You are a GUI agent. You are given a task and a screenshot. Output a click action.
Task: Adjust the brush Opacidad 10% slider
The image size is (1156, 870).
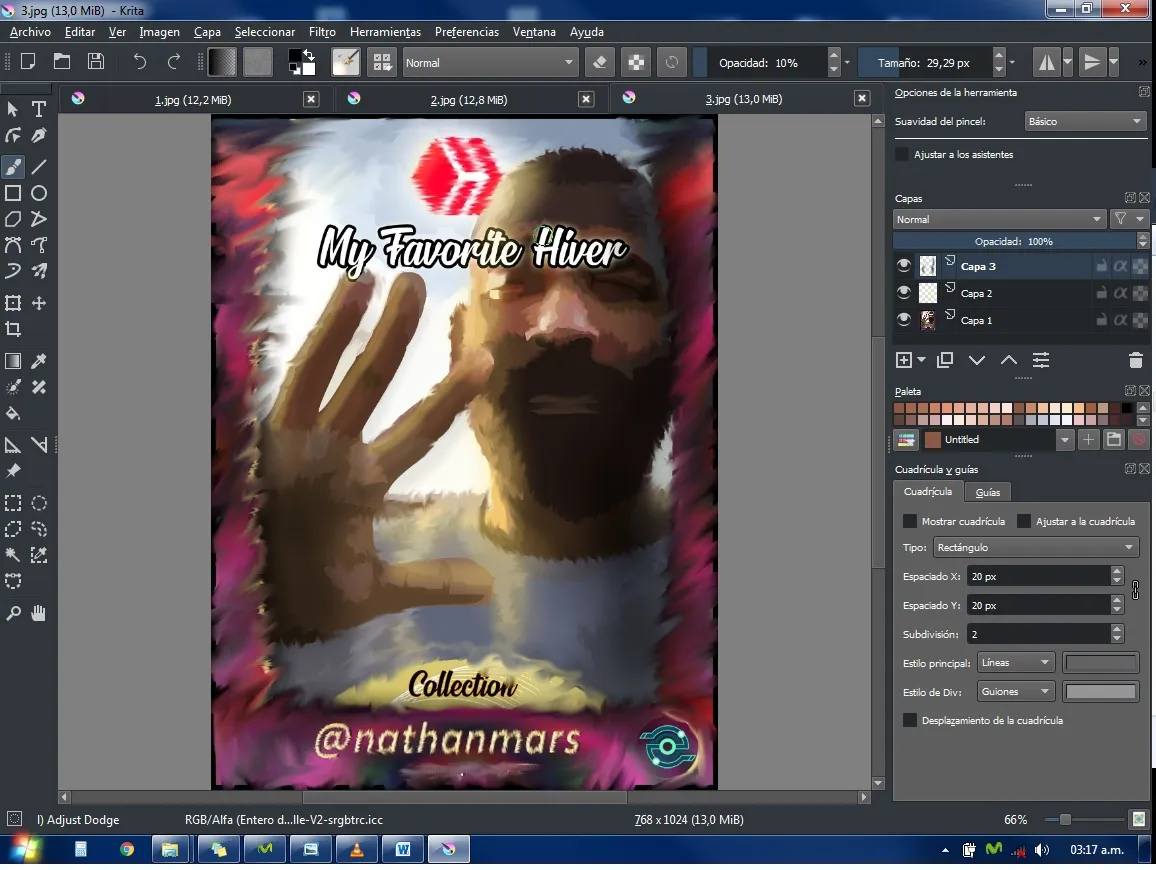[x=759, y=63]
